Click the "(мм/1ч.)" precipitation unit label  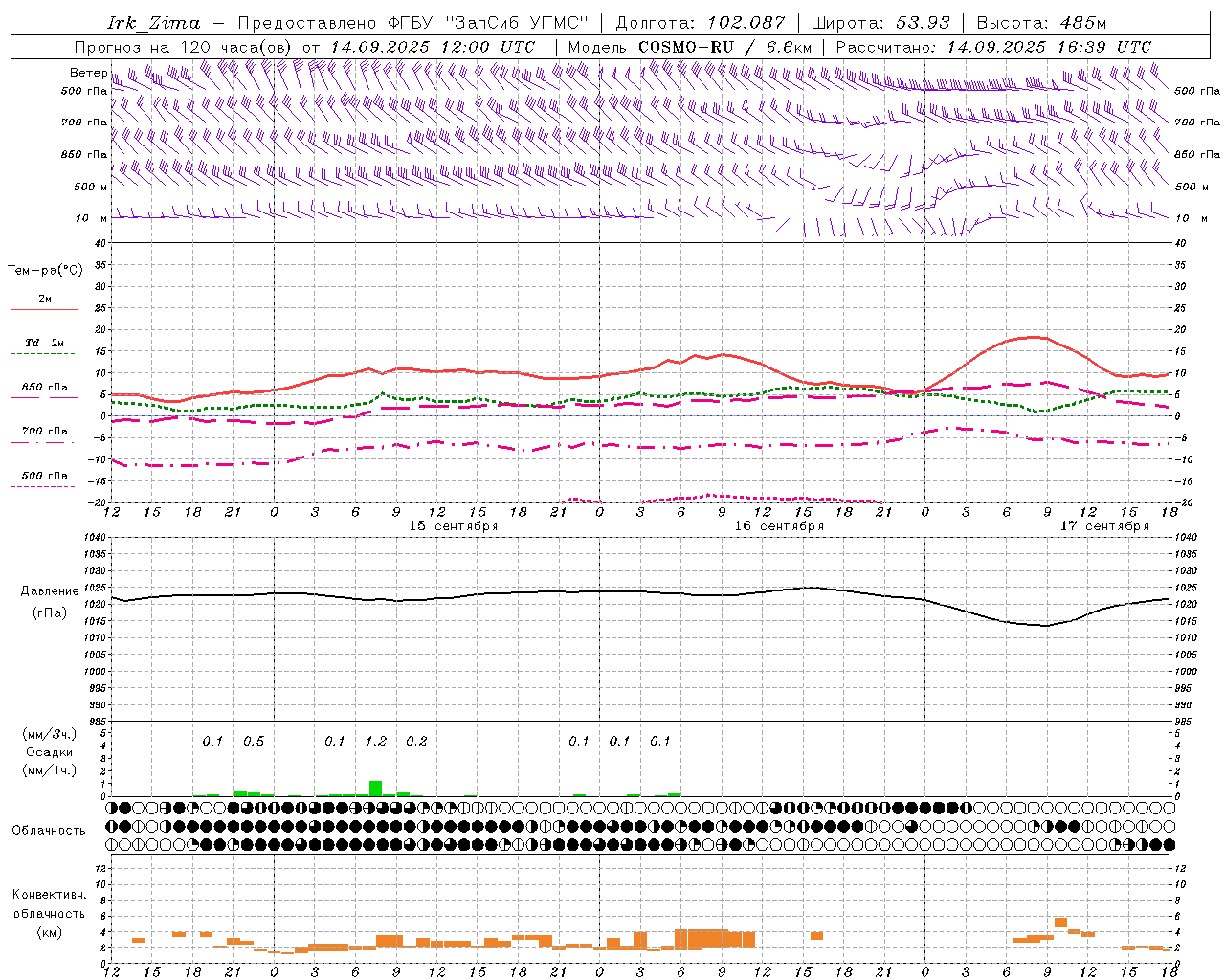click(x=50, y=770)
